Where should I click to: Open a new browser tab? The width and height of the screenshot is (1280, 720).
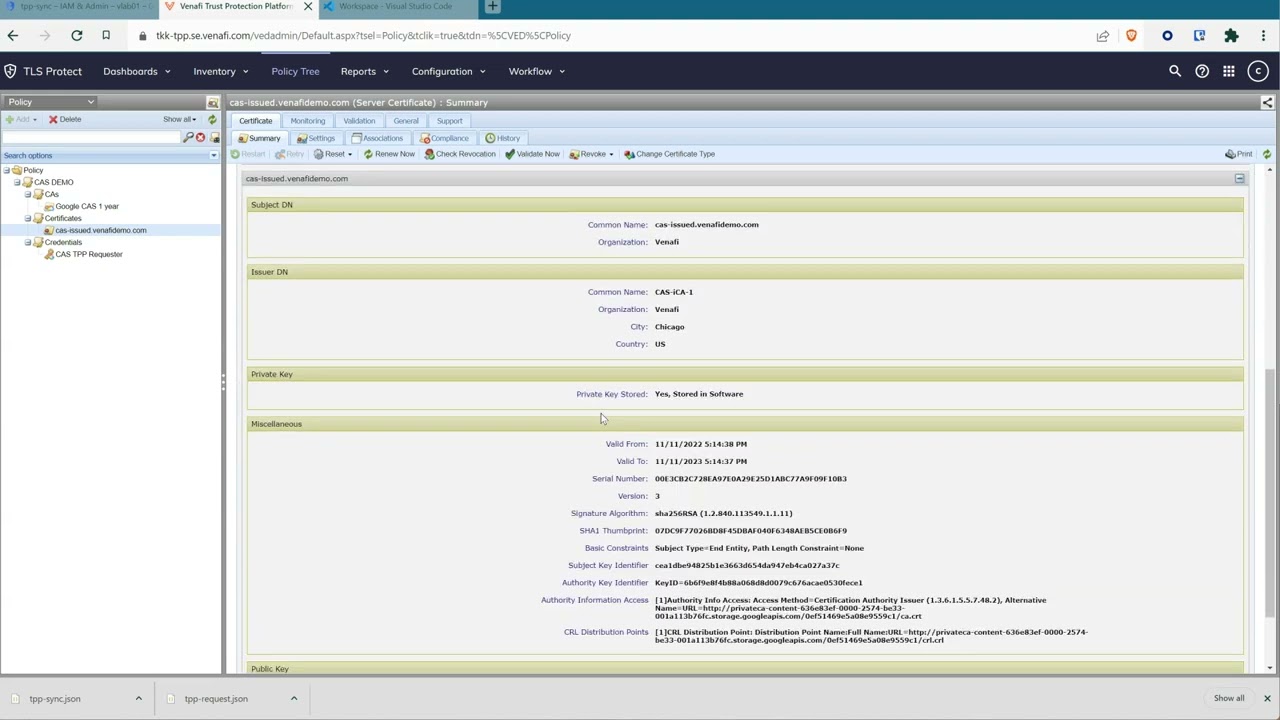(492, 6)
